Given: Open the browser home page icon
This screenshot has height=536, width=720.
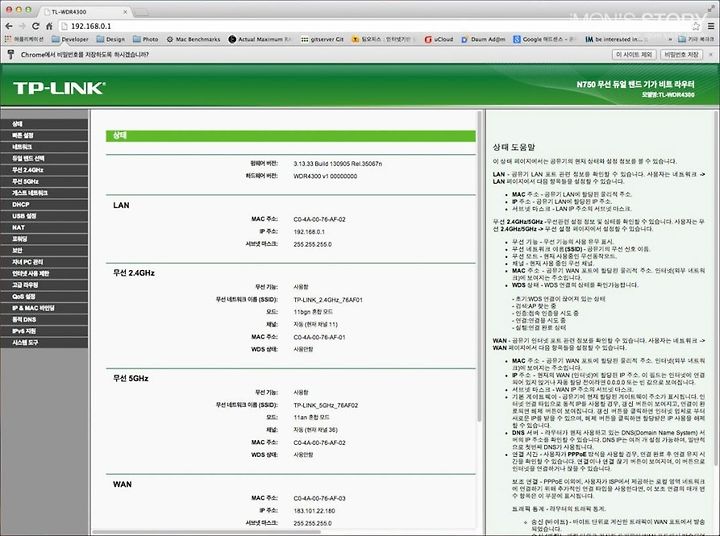Looking at the screenshot, I should pyautogui.click(x=49, y=26).
